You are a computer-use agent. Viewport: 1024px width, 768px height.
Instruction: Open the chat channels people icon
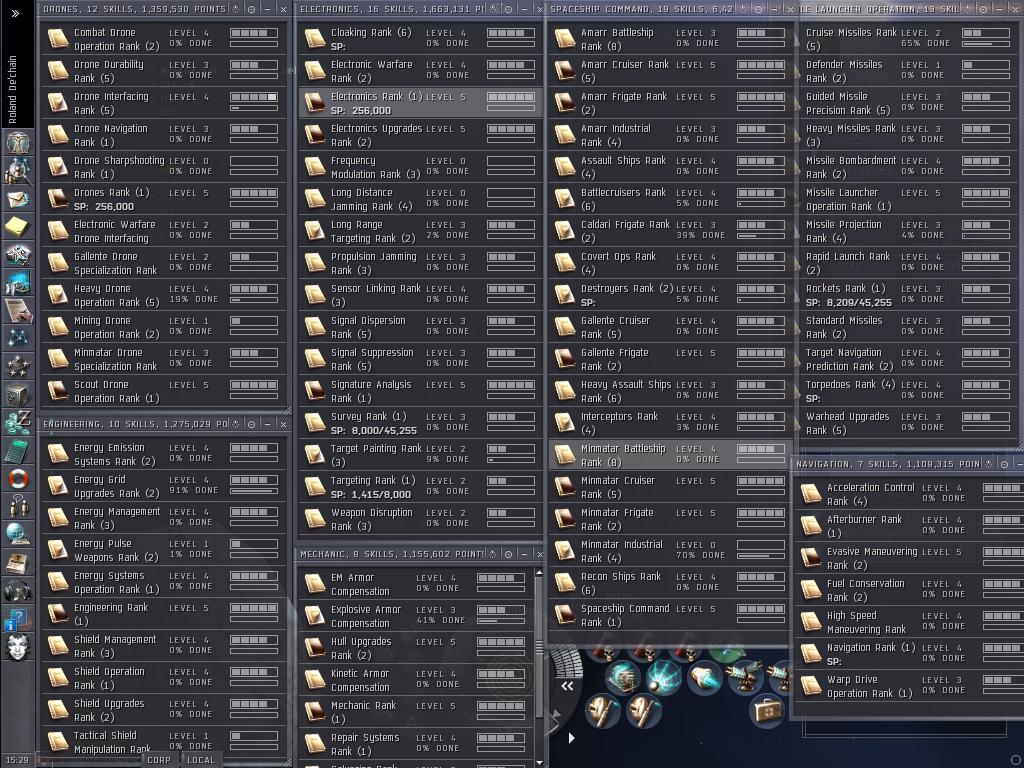[x=18, y=507]
